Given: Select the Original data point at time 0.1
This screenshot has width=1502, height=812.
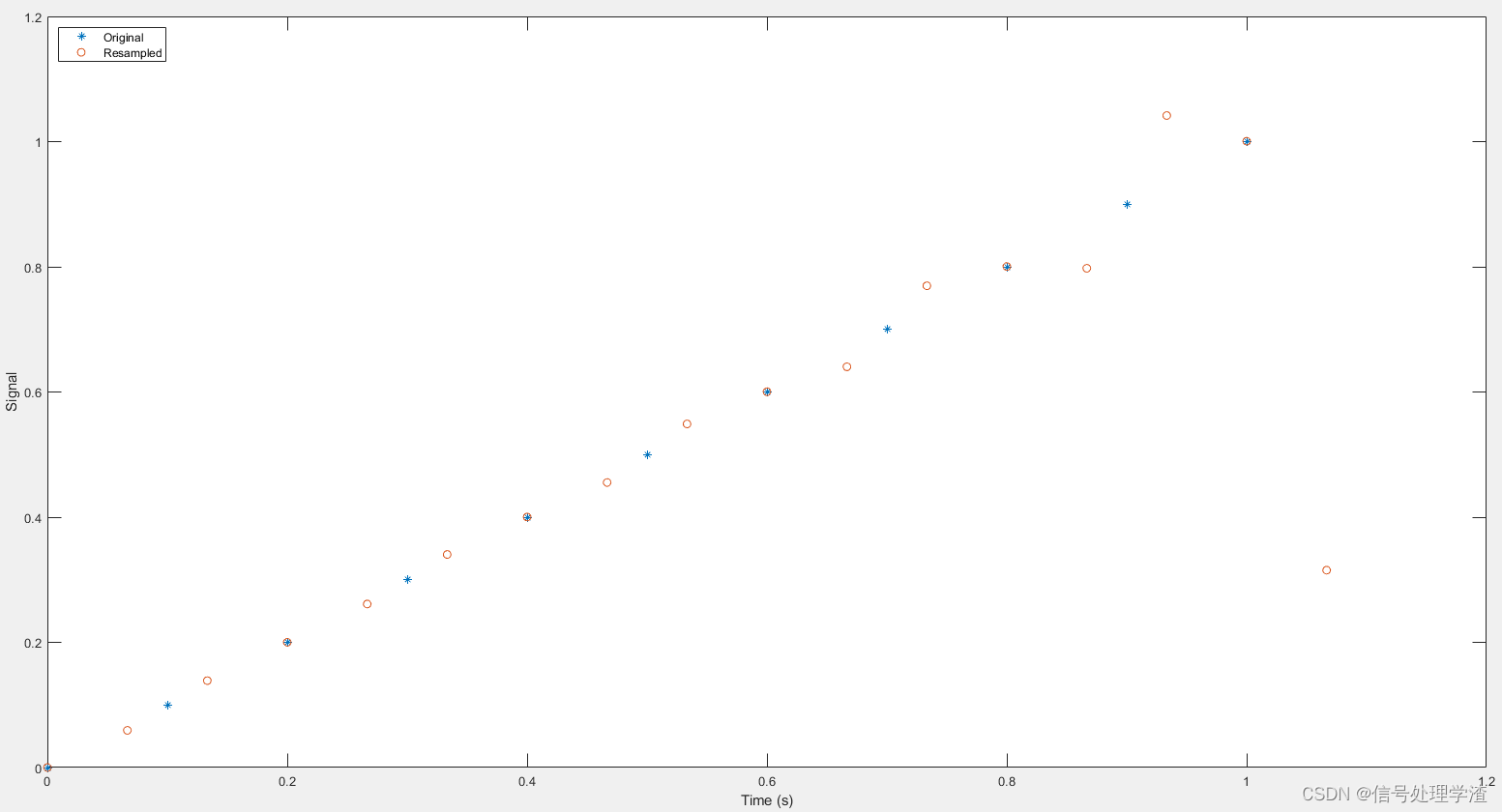Looking at the screenshot, I should coord(167,705).
